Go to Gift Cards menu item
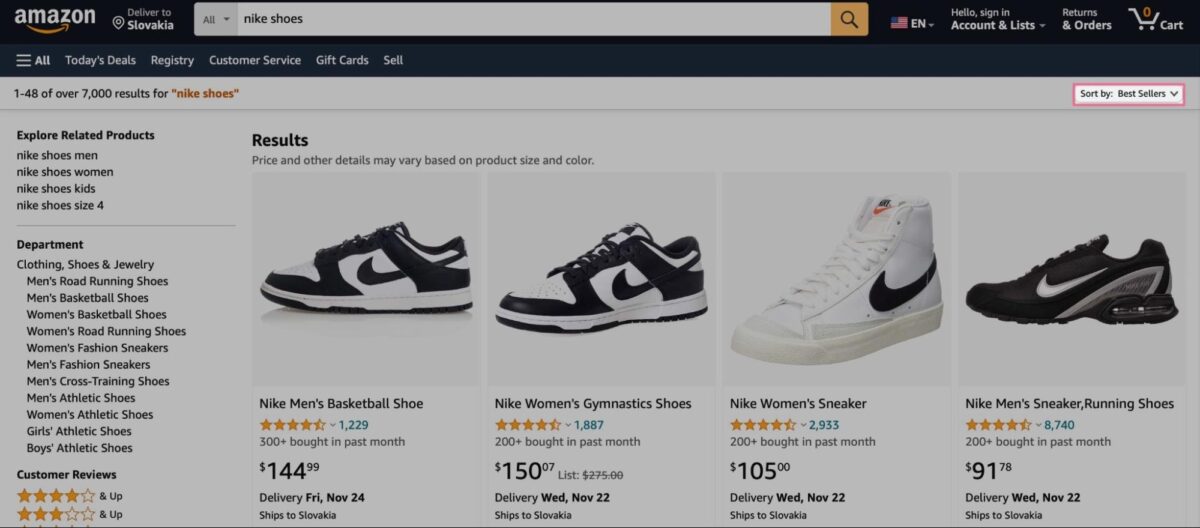This screenshot has width=1200, height=528. coord(342,60)
